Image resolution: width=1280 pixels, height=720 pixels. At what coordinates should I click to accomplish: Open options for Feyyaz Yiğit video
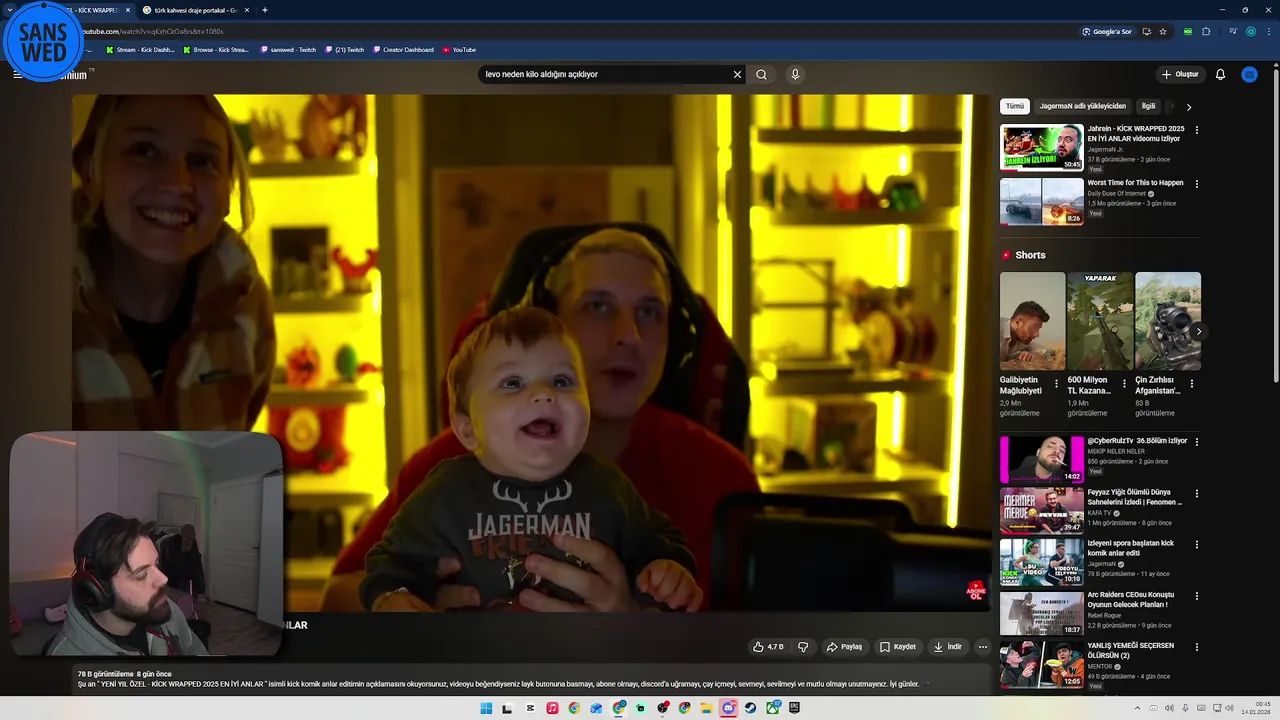point(1196,494)
